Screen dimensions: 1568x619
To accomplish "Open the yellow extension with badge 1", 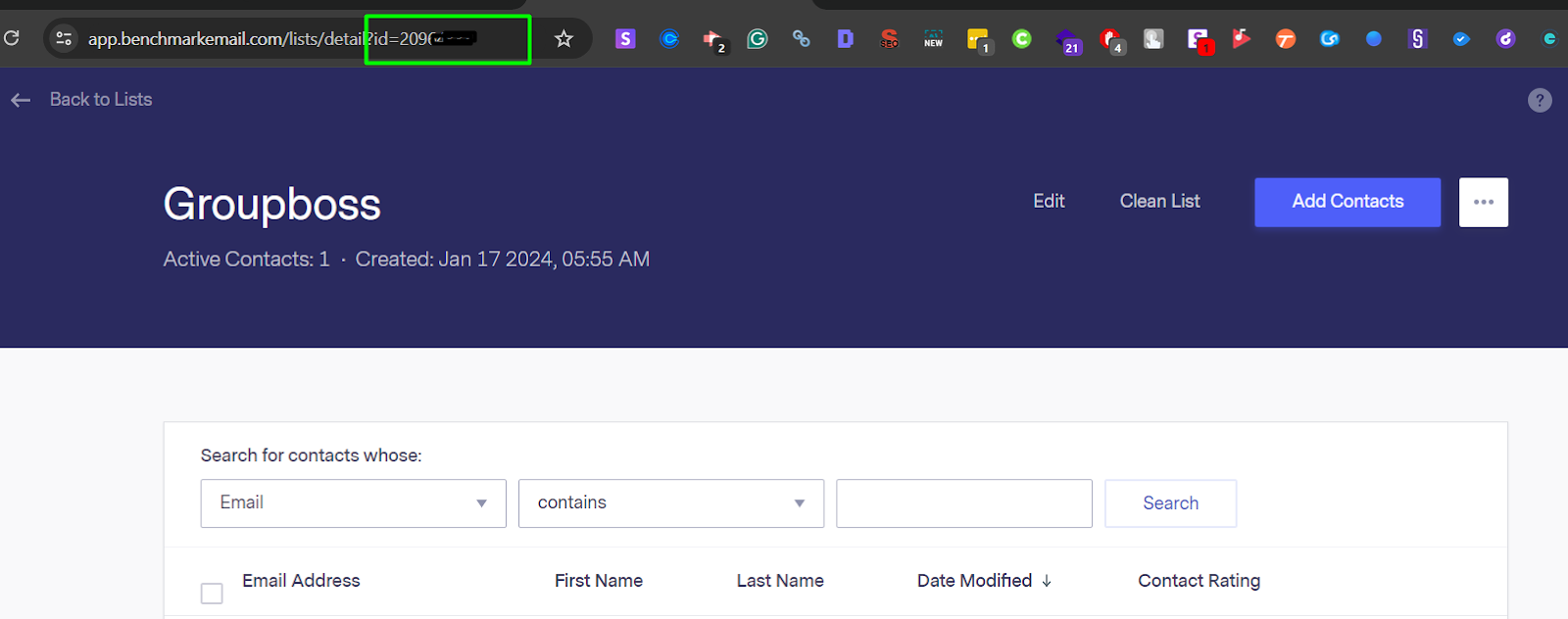I will click(x=978, y=40).
